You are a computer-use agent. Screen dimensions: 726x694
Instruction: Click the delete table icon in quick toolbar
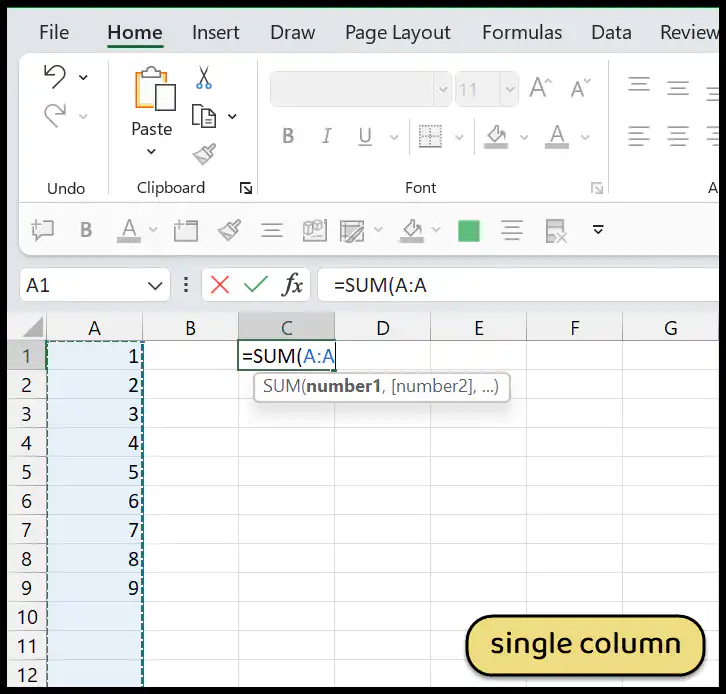[x=556, y=231]
